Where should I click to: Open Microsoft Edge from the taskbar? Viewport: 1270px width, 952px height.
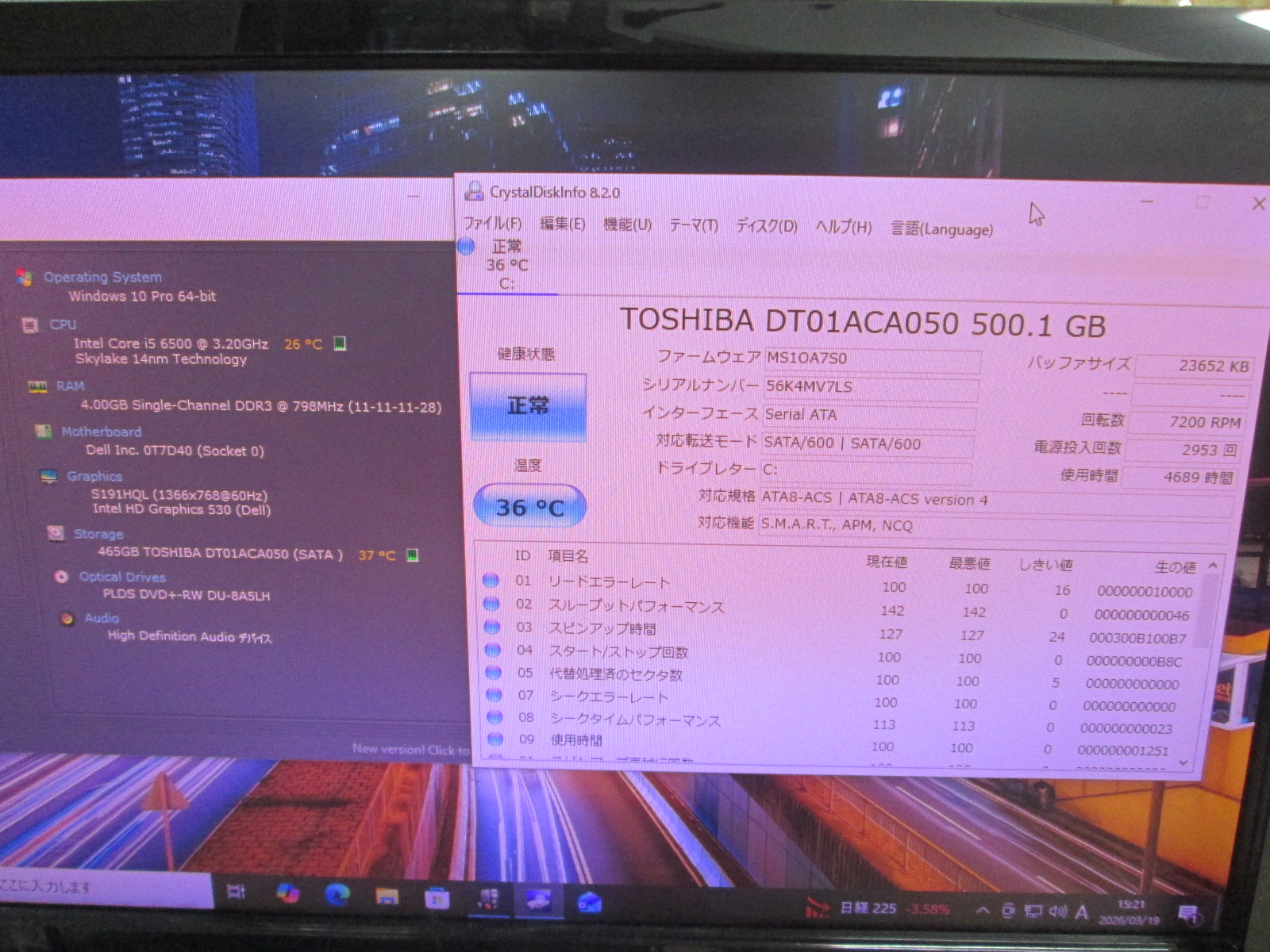337,896
